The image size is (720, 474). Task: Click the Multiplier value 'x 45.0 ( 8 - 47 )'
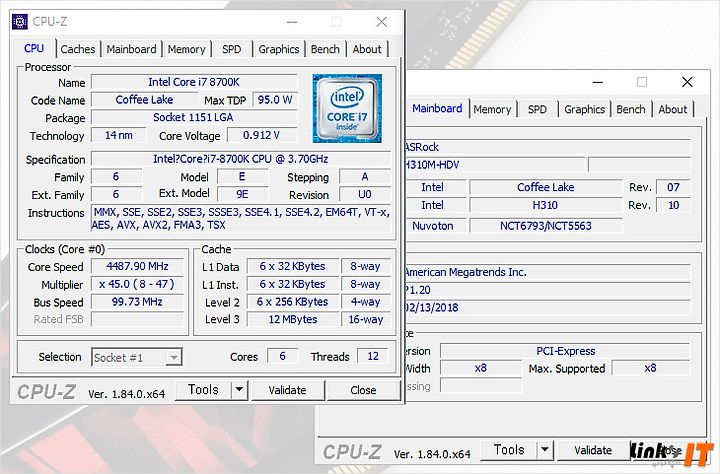137,284
